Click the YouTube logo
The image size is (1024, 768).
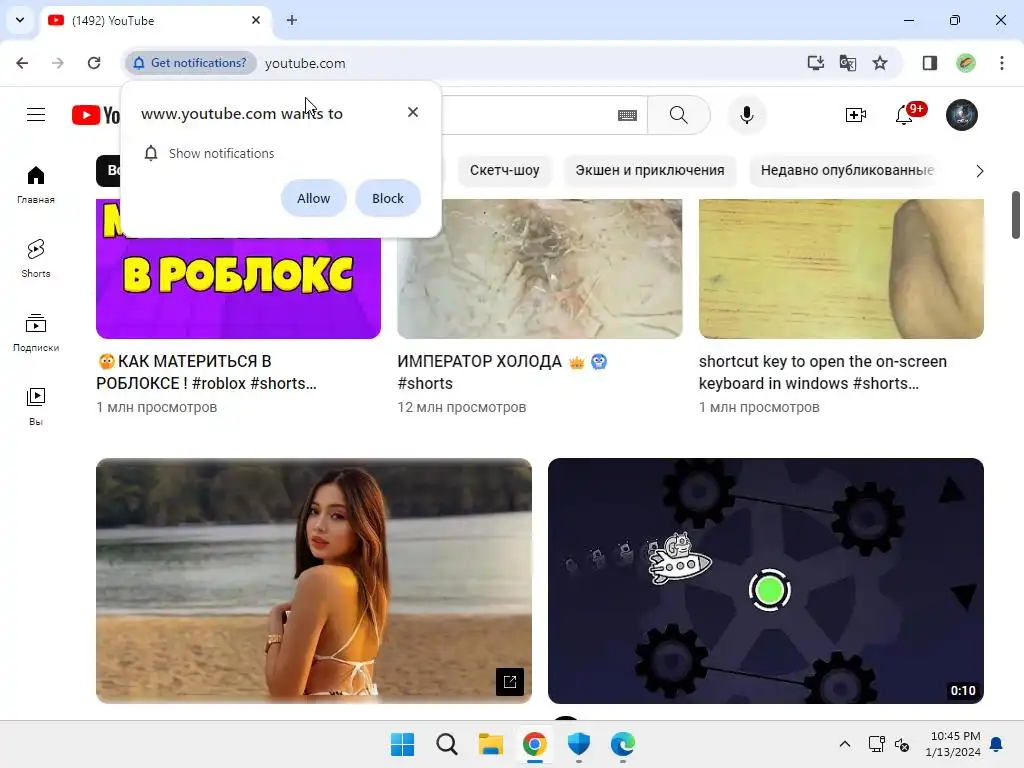tap(96, 115)
